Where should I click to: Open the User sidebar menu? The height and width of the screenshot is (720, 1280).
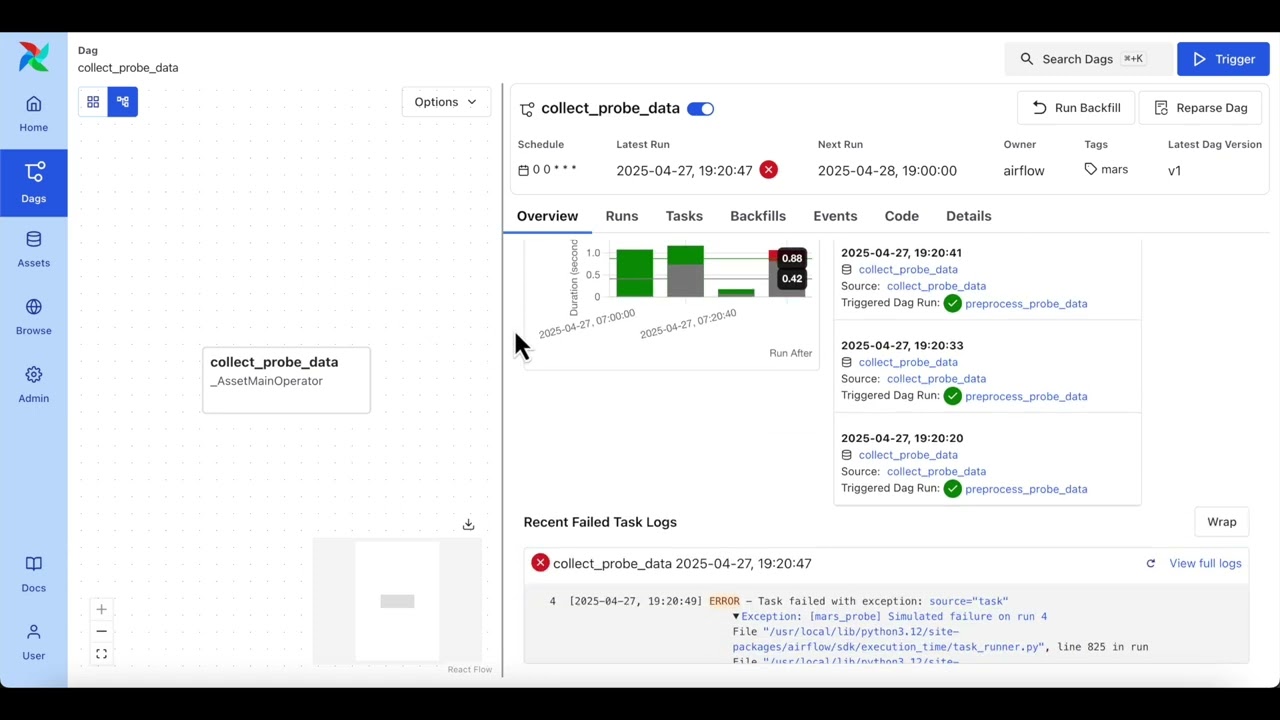tap(33, 643)
